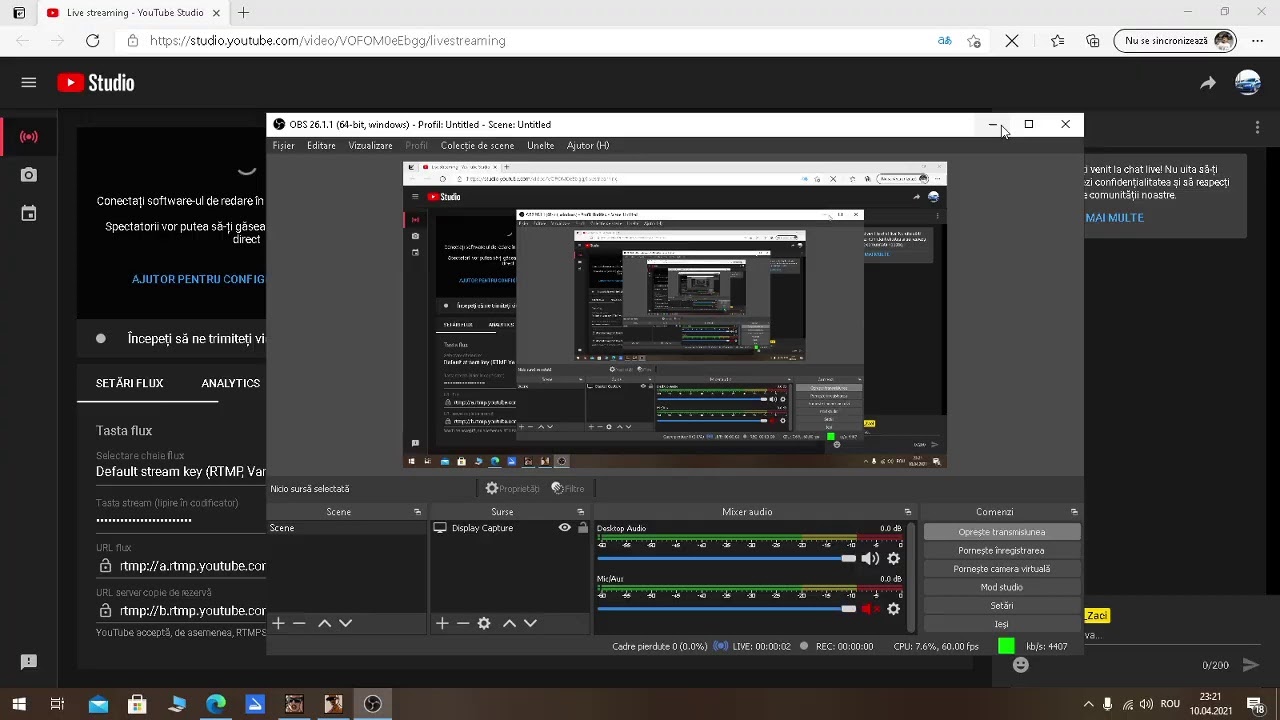The image size is (1280, 720).
Task: Add page to favorites with star icon
Action: 974,41
